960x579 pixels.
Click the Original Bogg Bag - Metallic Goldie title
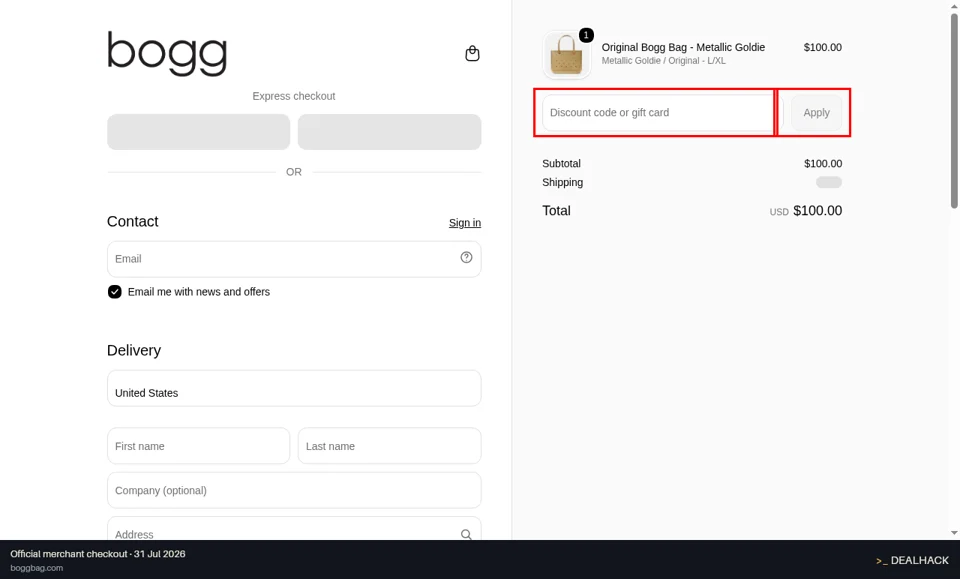click(683, 47)
